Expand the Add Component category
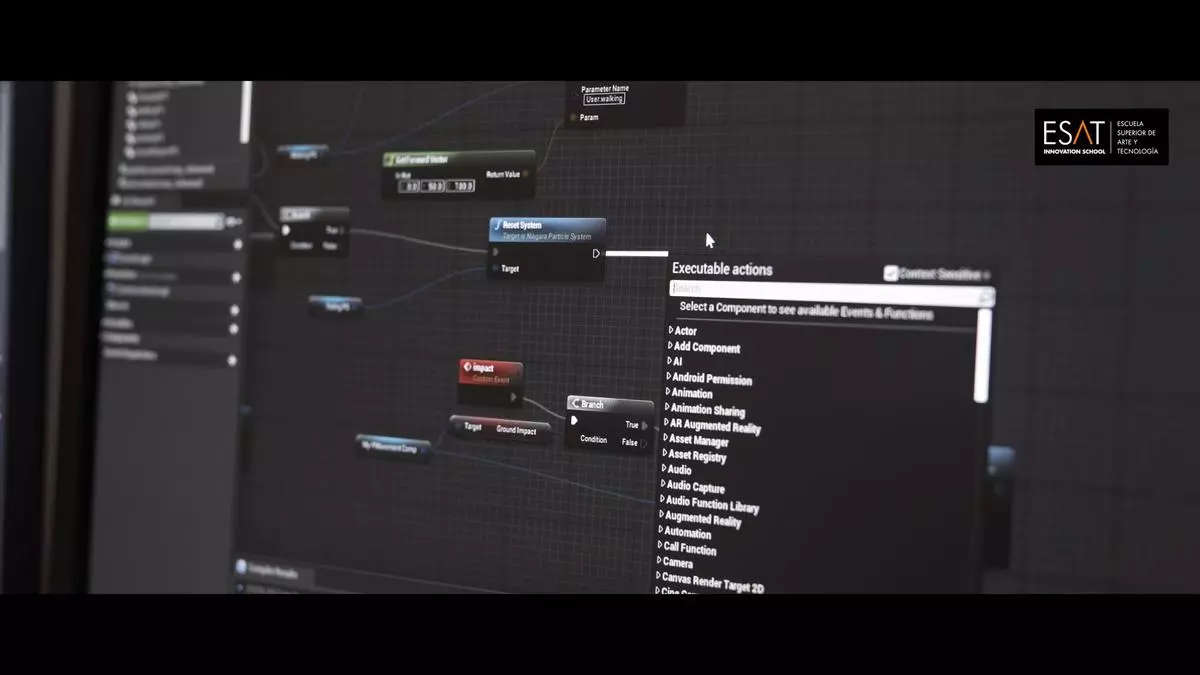Screen dimensions: 1200x675 (671, 345)
